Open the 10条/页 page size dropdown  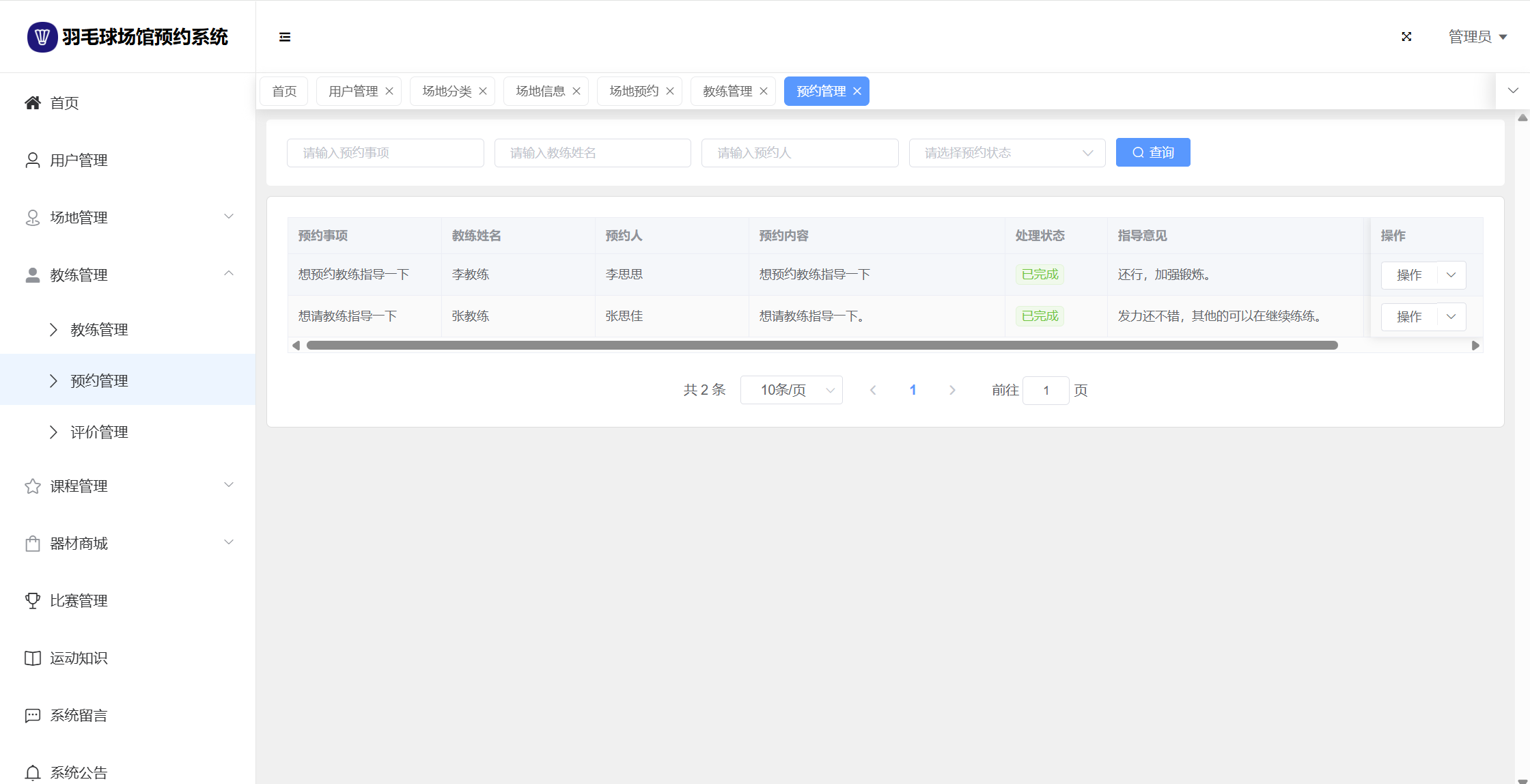[791, 391]
